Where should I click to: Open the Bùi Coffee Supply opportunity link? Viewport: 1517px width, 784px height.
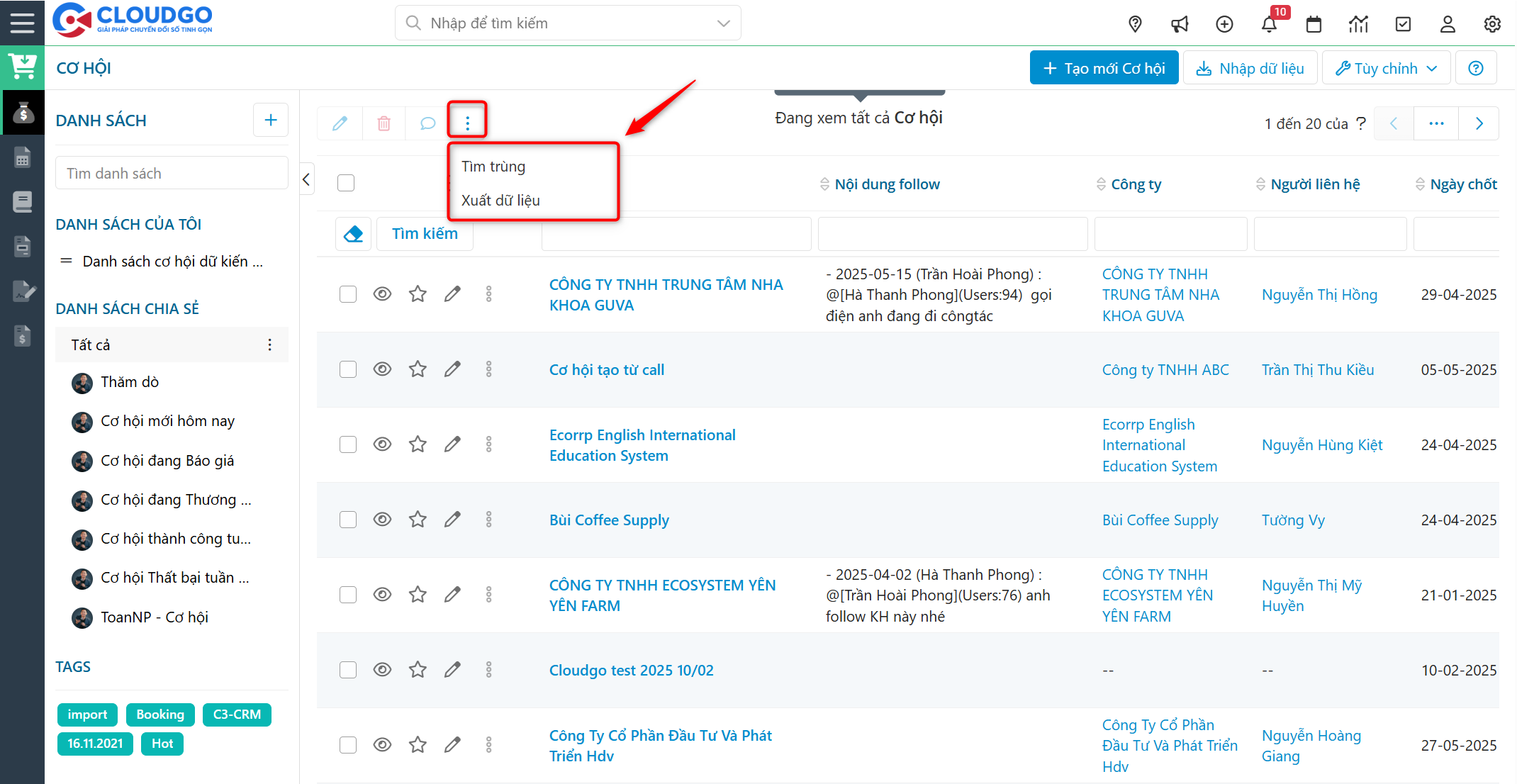(609, 520)
